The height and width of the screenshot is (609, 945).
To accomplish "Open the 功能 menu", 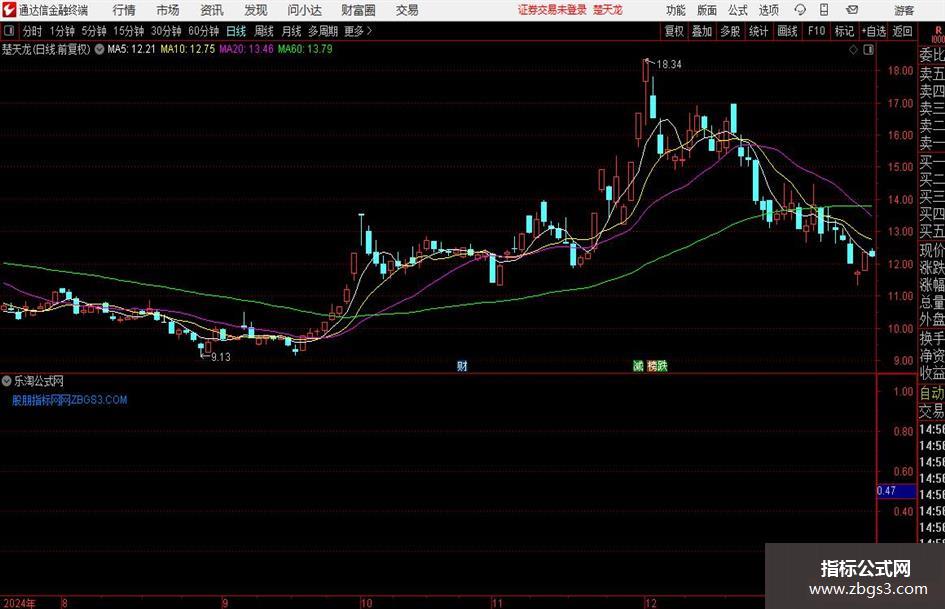I will point(676,10).
